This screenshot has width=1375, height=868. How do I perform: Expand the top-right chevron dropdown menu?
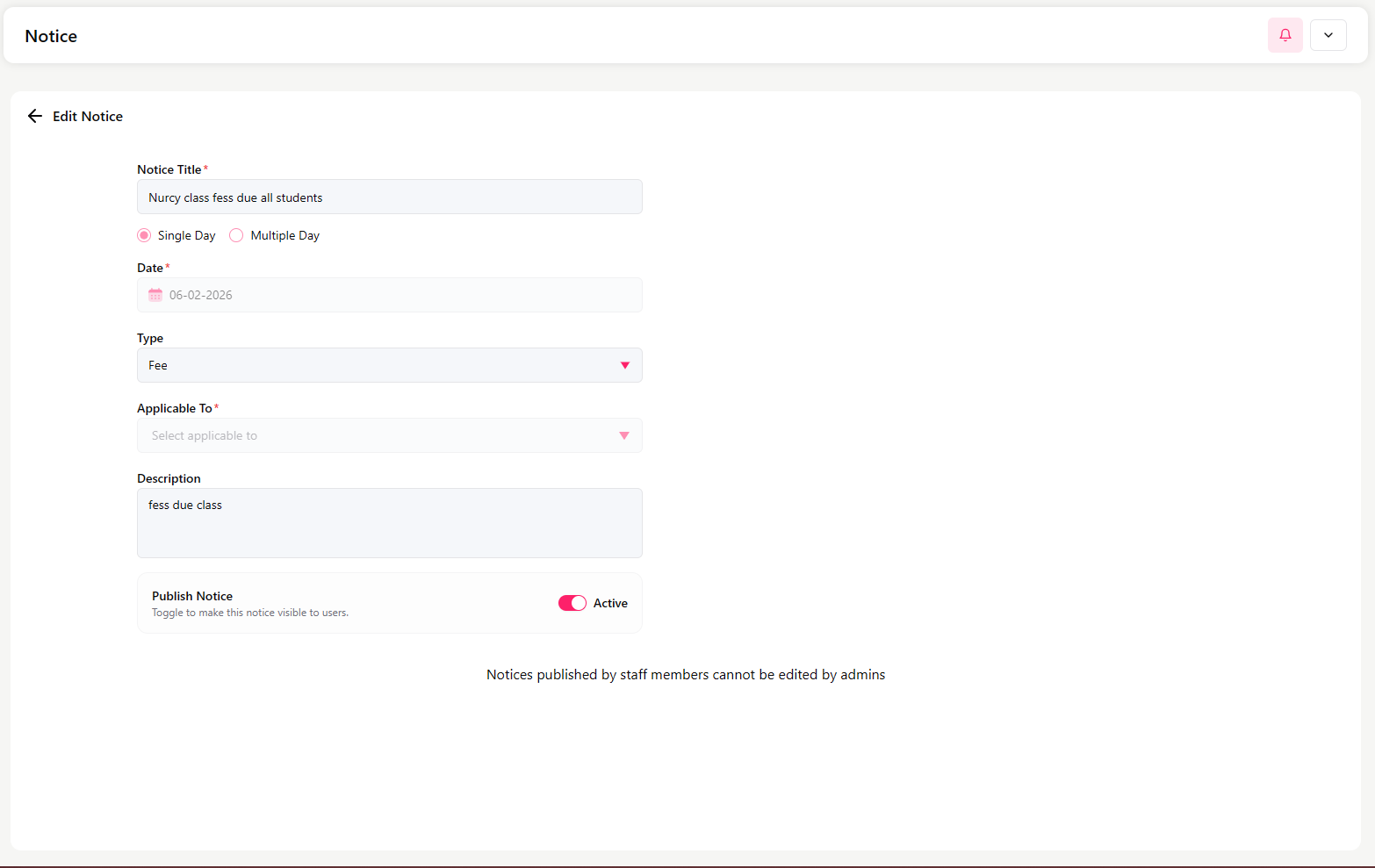click(x=1328, y=35)
